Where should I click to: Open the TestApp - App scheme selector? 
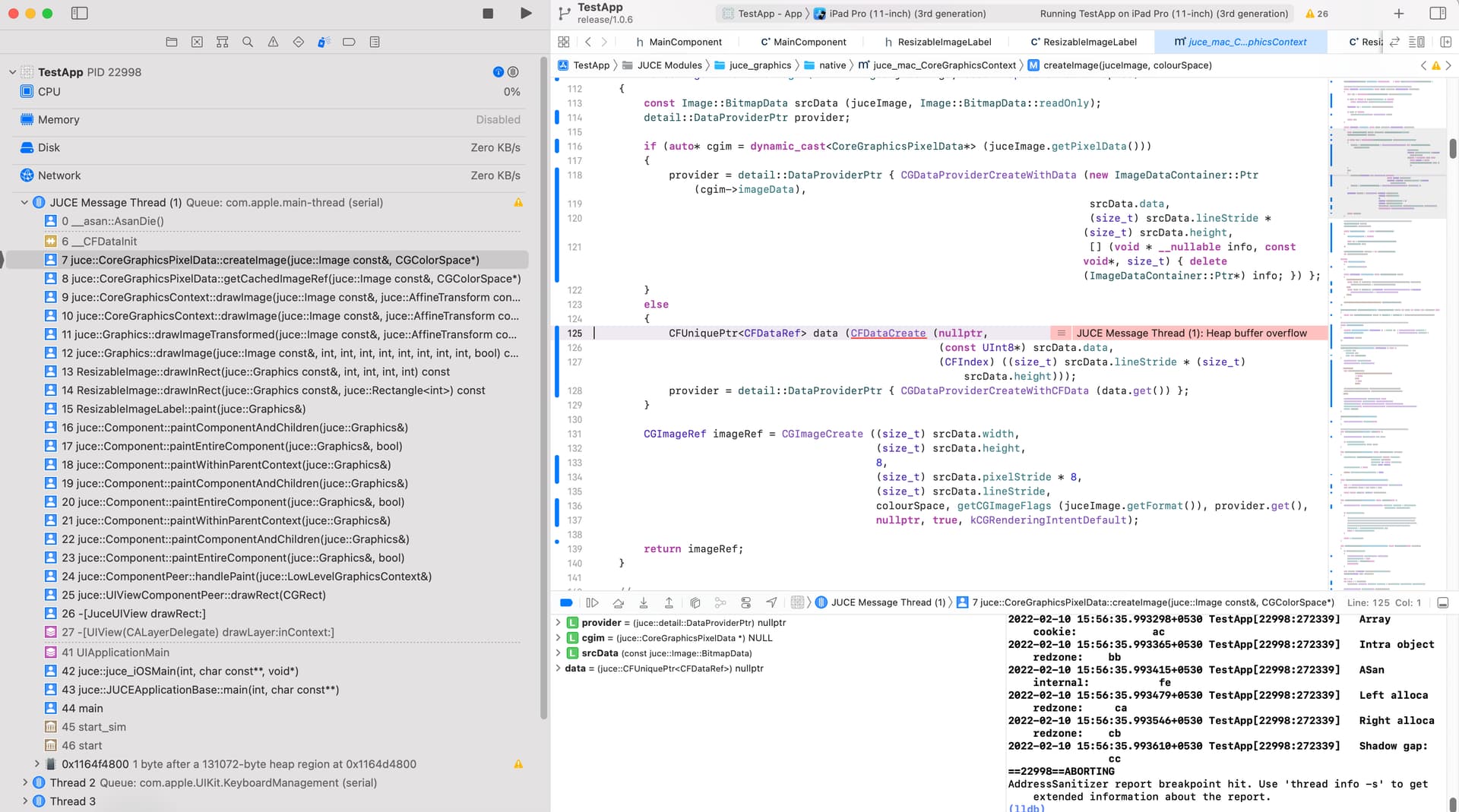pyautogui.click(x=762, y=14)
